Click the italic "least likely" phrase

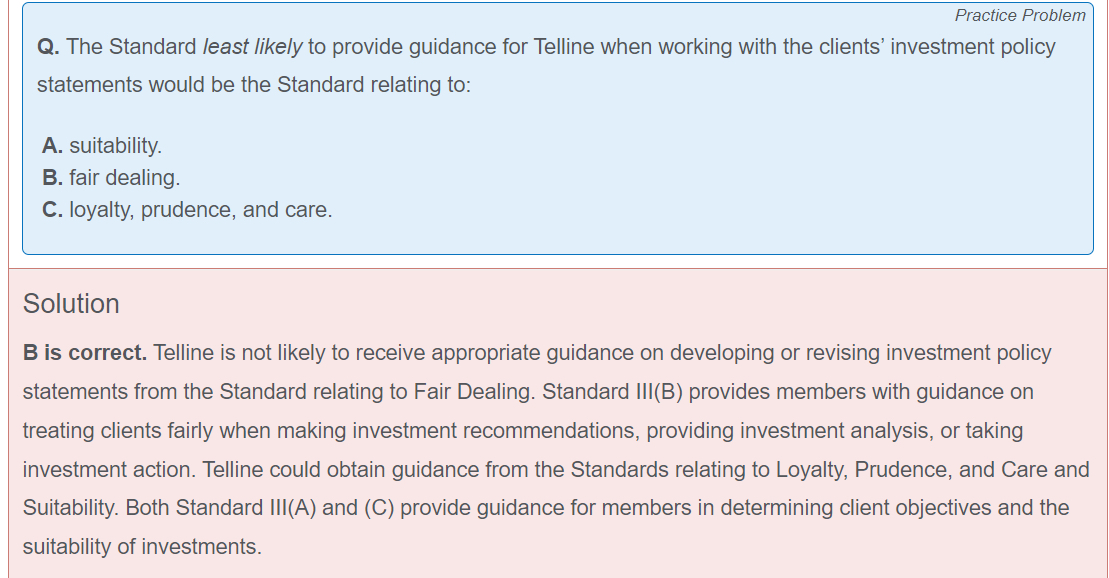[x=252, y=47]
